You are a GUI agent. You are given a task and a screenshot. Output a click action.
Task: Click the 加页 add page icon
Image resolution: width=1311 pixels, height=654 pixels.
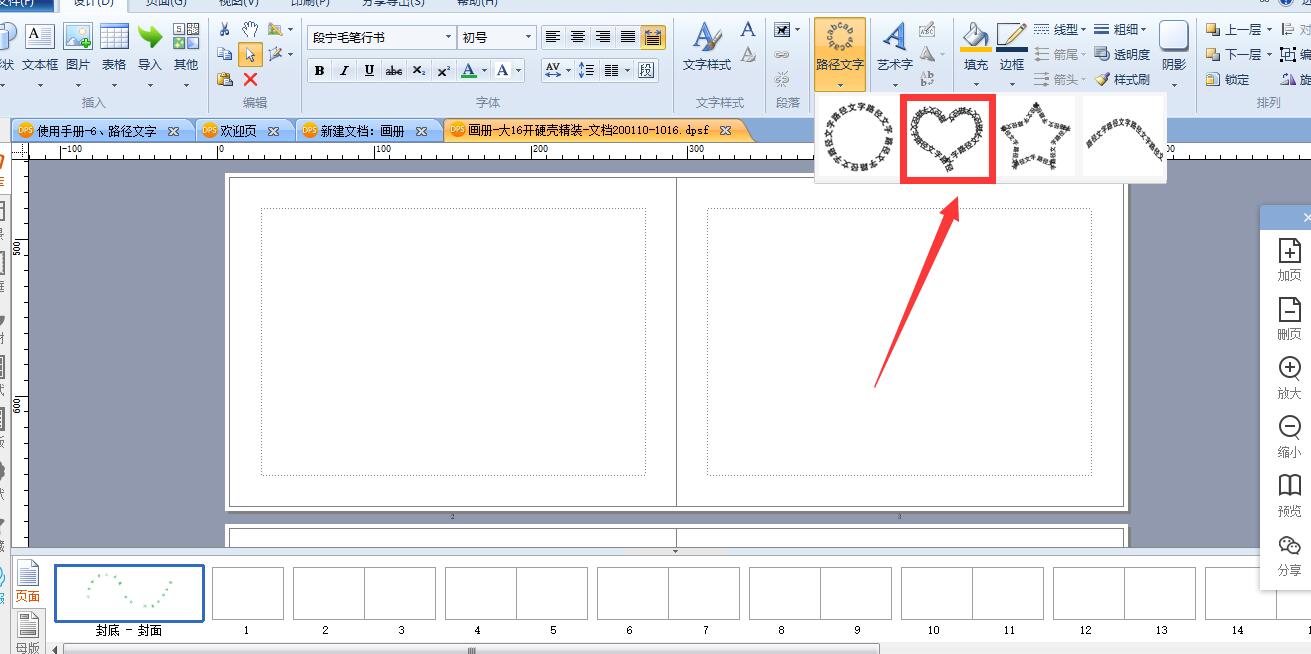[x=1289, y=260]
